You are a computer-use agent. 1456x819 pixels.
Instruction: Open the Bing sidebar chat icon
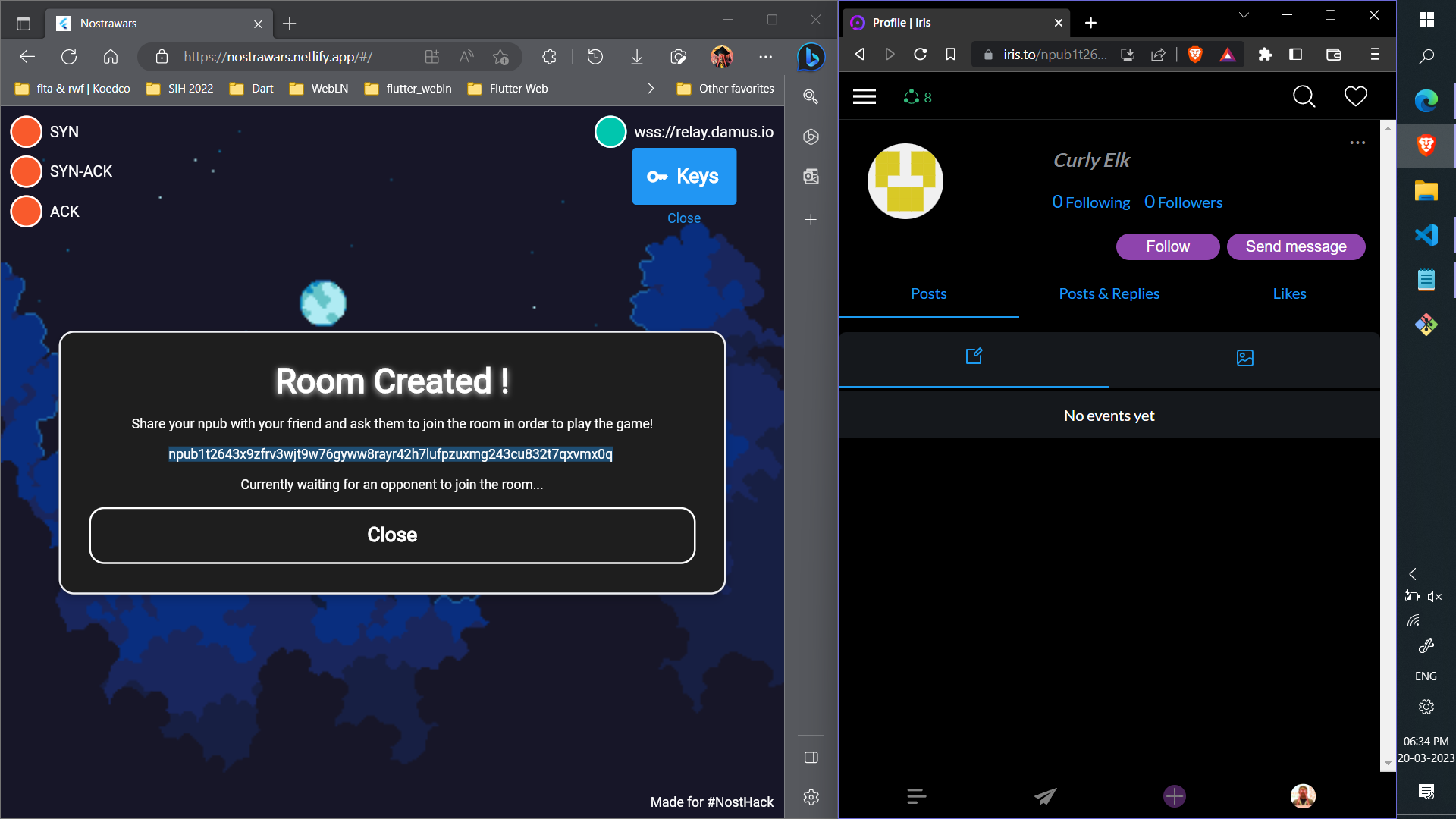coord(811,57)
